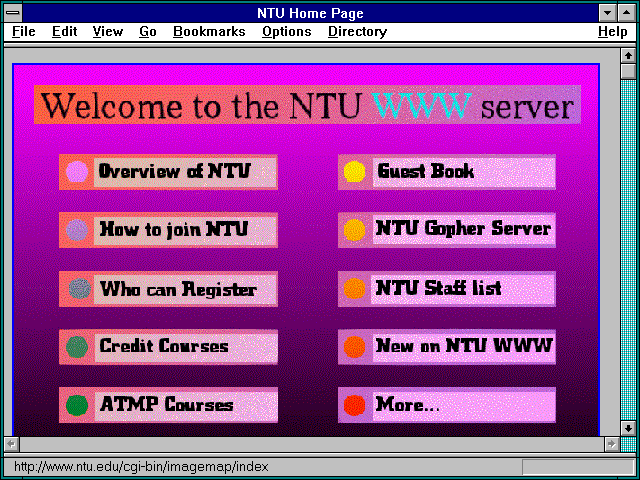Open the Go menu

(x=148, y=31)
